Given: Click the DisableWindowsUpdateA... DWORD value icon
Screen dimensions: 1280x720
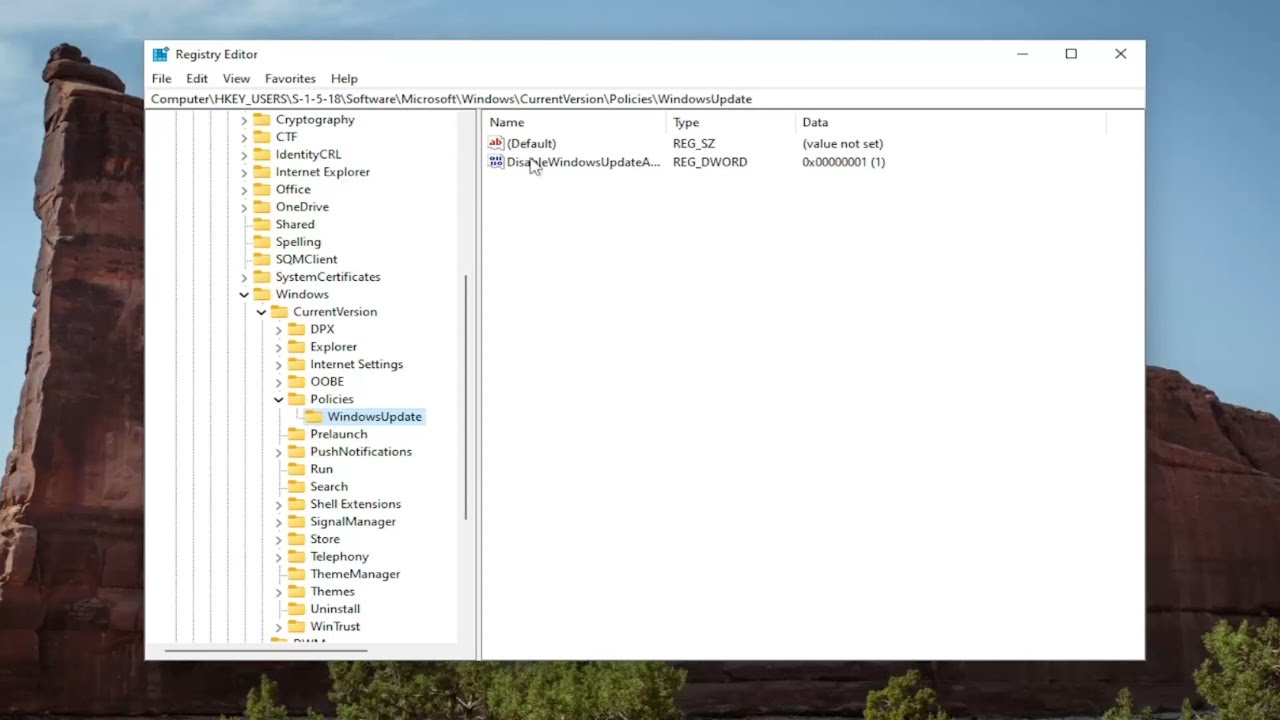Looking at the screenshot, I should pos(496,162).
